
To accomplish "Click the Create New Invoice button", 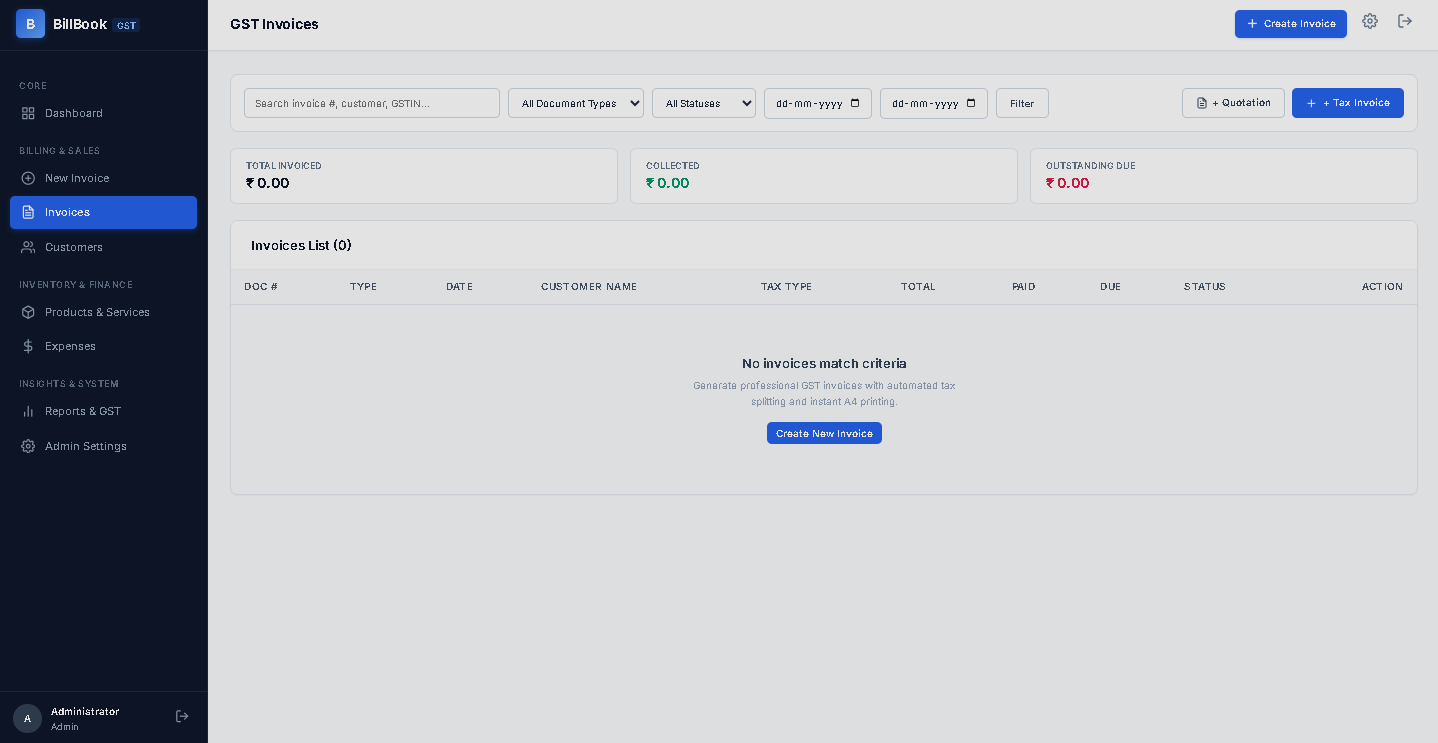I will tap(824, 433).
